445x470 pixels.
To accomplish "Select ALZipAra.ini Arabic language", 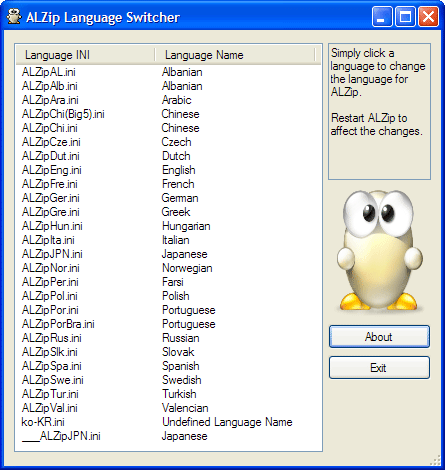I will click(x=169, y=100).
